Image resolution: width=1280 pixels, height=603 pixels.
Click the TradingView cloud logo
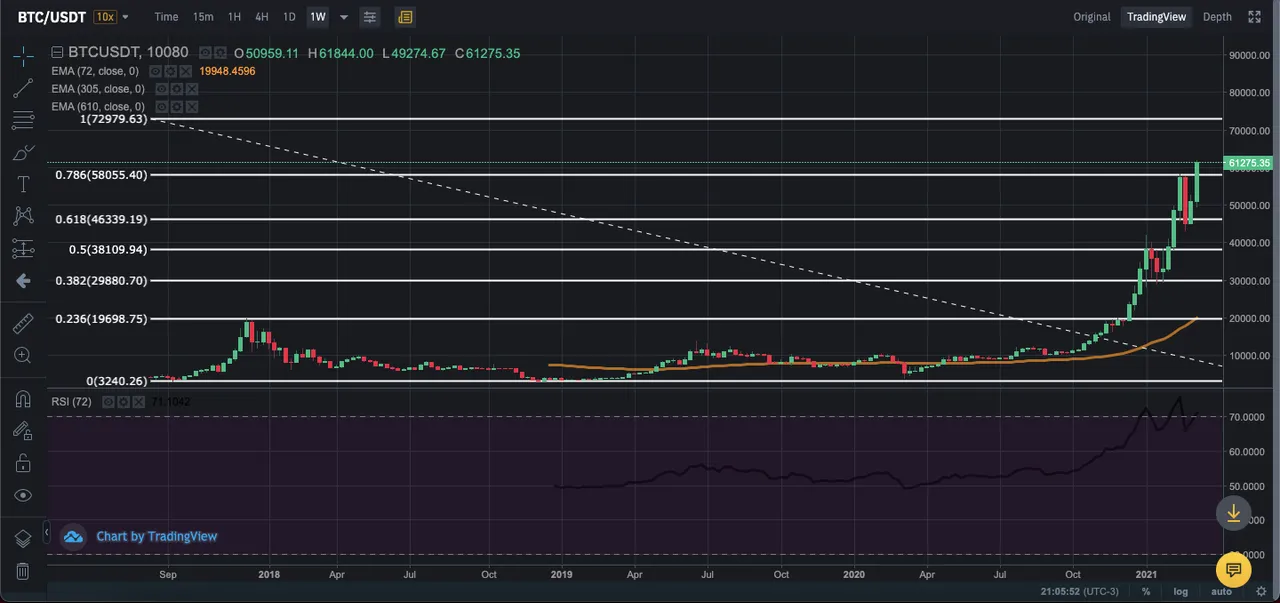click(x=73, y=537)
